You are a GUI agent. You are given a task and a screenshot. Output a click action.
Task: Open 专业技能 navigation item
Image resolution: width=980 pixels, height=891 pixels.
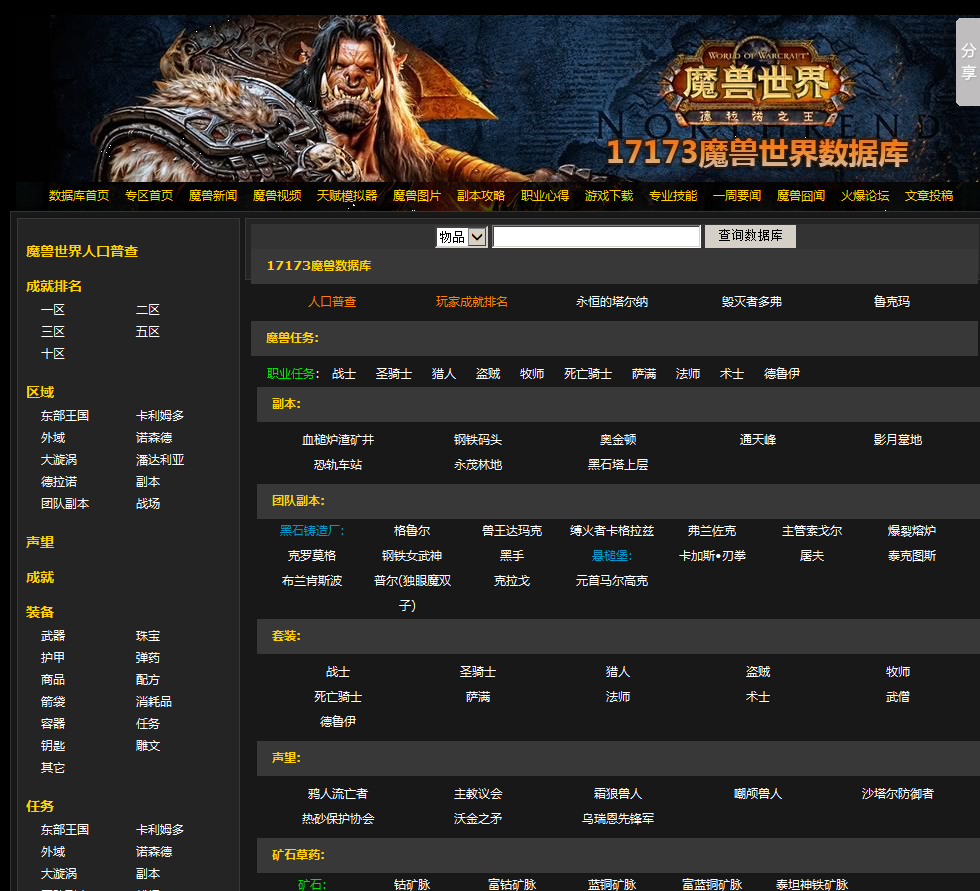point(673,196)
